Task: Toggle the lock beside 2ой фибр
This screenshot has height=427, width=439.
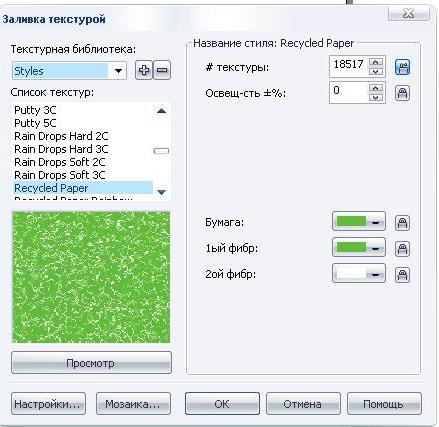Action: (402, 275)
